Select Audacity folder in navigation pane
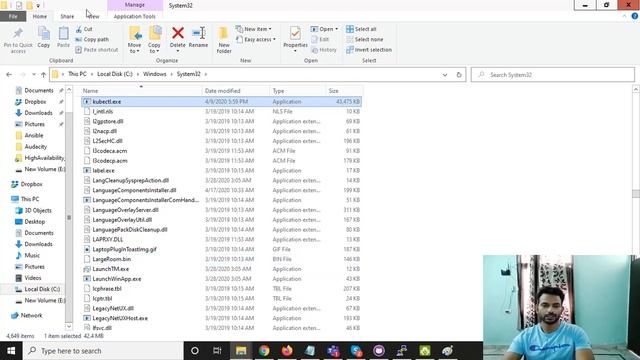This screenshot has width=640, height=360. pyautogui.click(x=36, y=147)
